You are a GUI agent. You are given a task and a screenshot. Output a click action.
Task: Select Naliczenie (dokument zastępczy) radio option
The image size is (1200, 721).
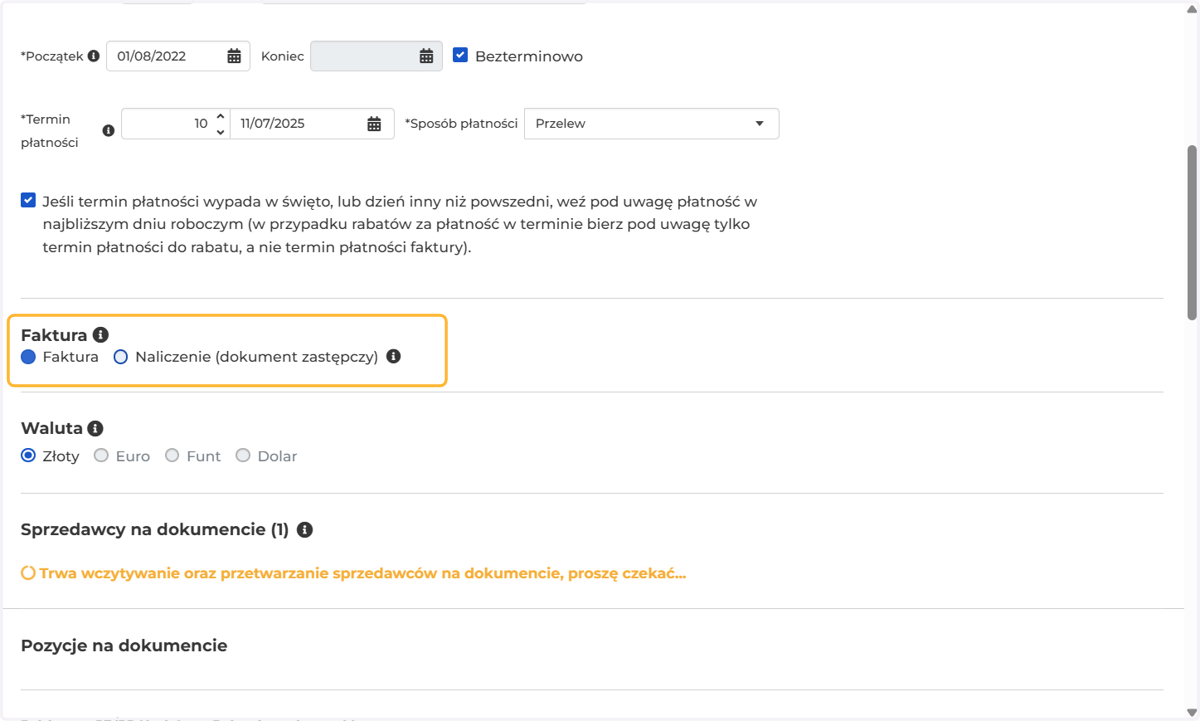(x=121, y=356)
